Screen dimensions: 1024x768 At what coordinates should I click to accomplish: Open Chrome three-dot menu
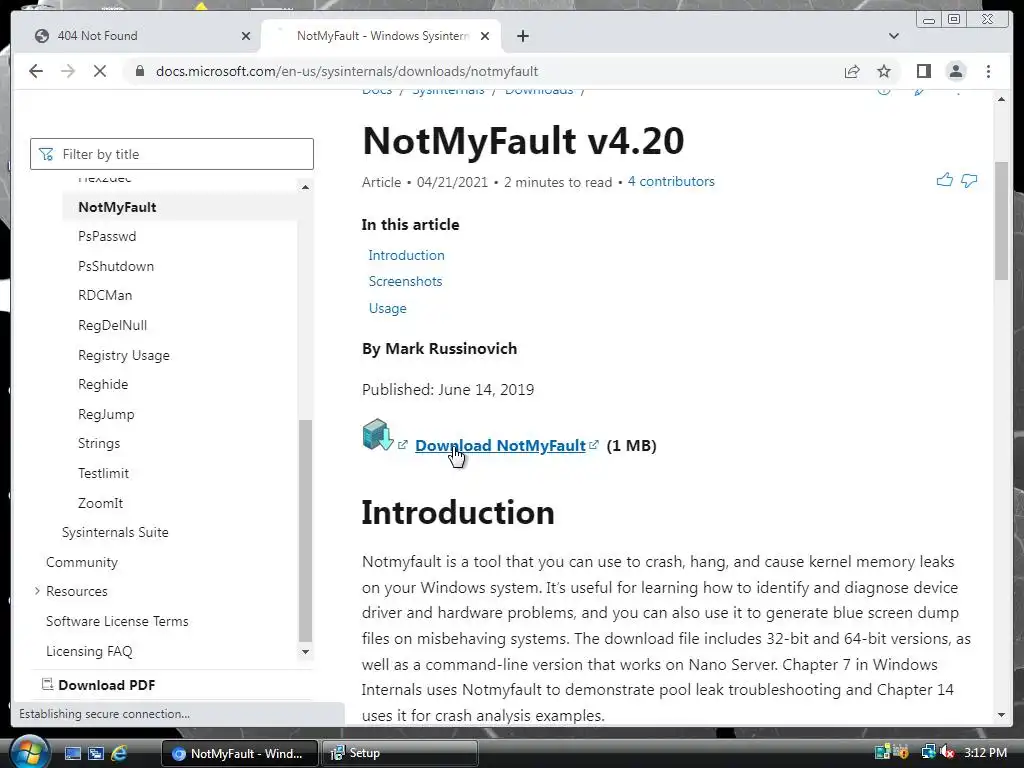pos(988,71)
